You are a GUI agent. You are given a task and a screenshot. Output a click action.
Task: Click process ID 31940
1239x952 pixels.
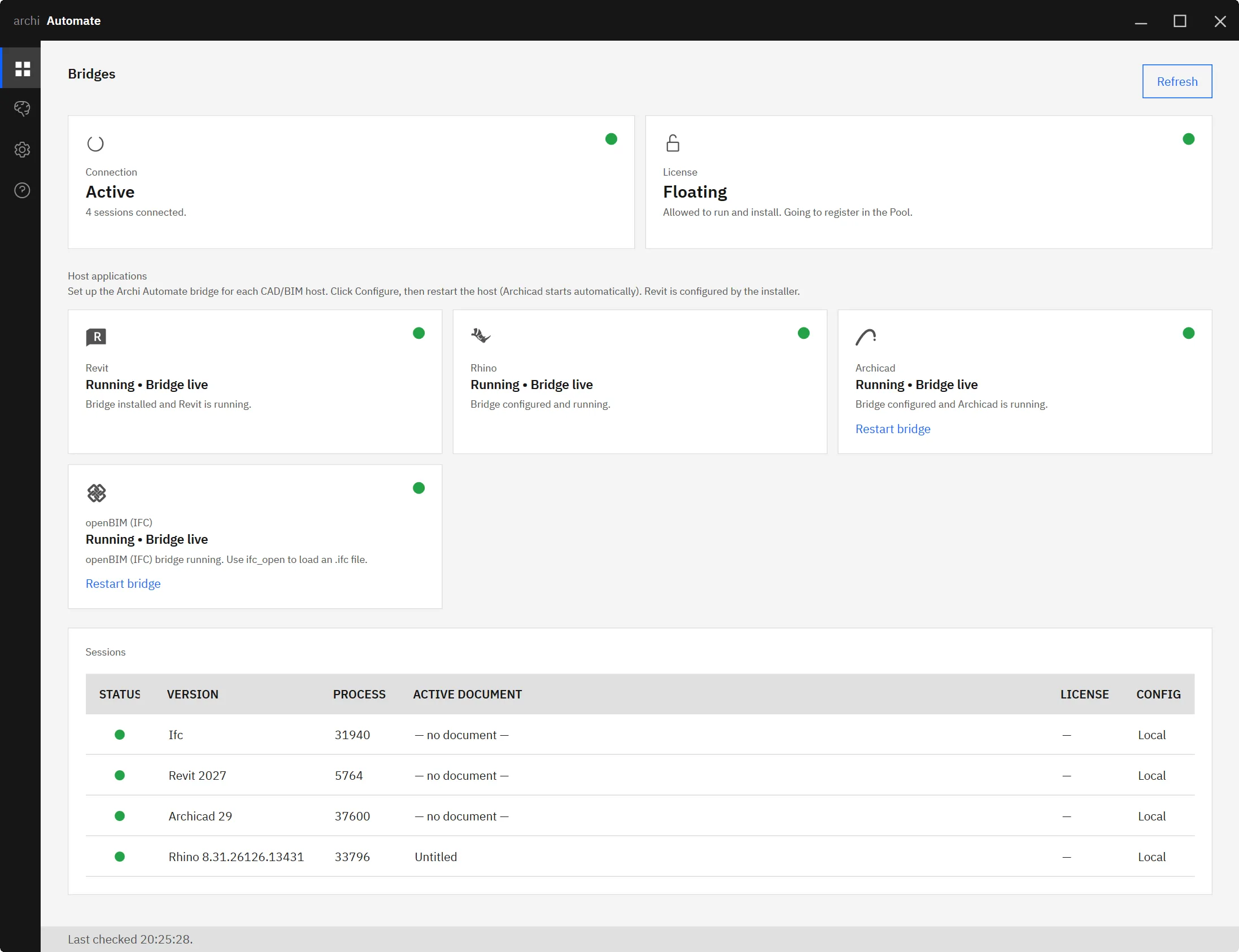coord(352,735)
